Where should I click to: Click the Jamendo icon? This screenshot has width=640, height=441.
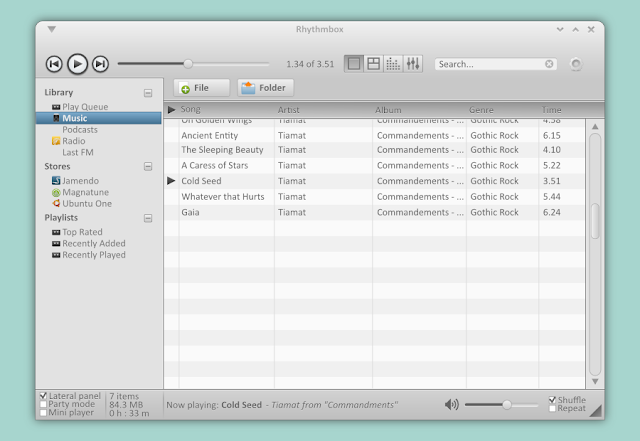click(x=56, y=180)
